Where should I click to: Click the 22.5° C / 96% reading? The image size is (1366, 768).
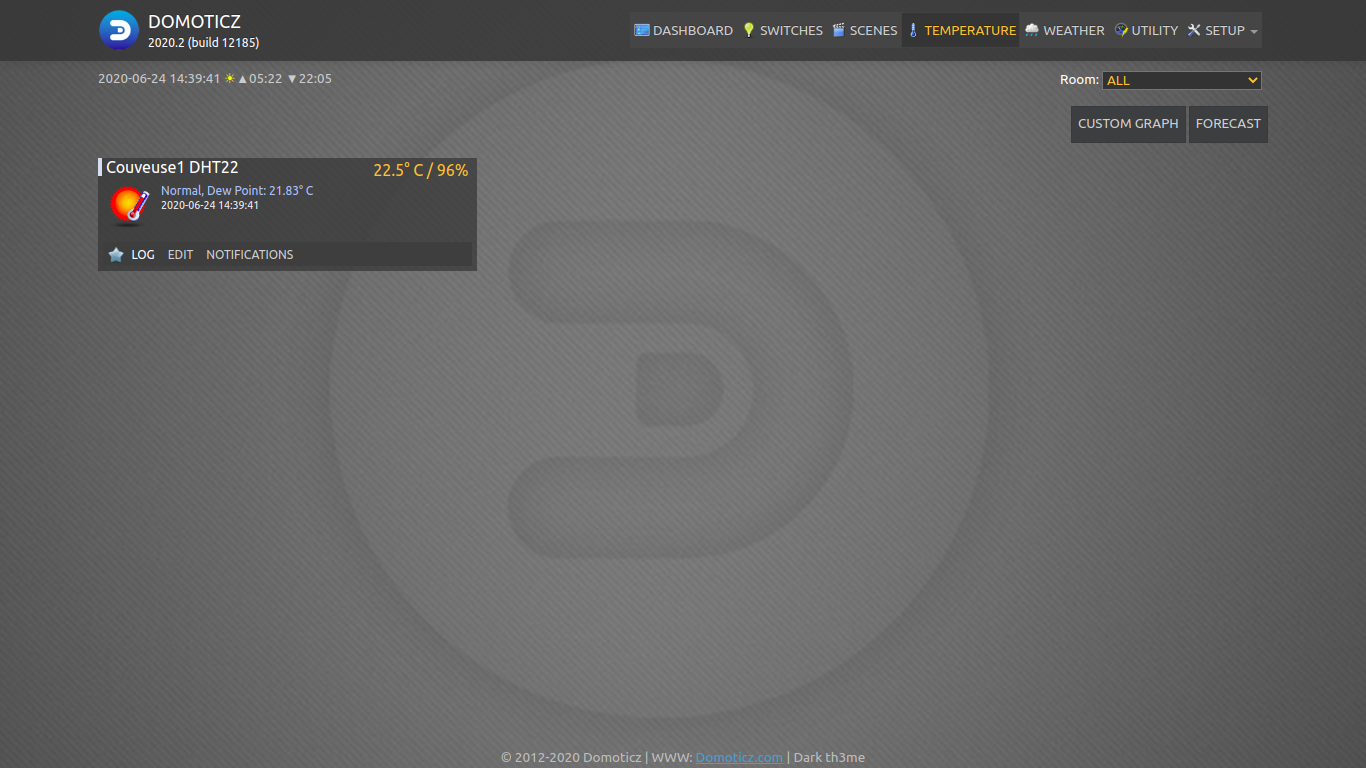pyautogui.click(x=421, y=170)
